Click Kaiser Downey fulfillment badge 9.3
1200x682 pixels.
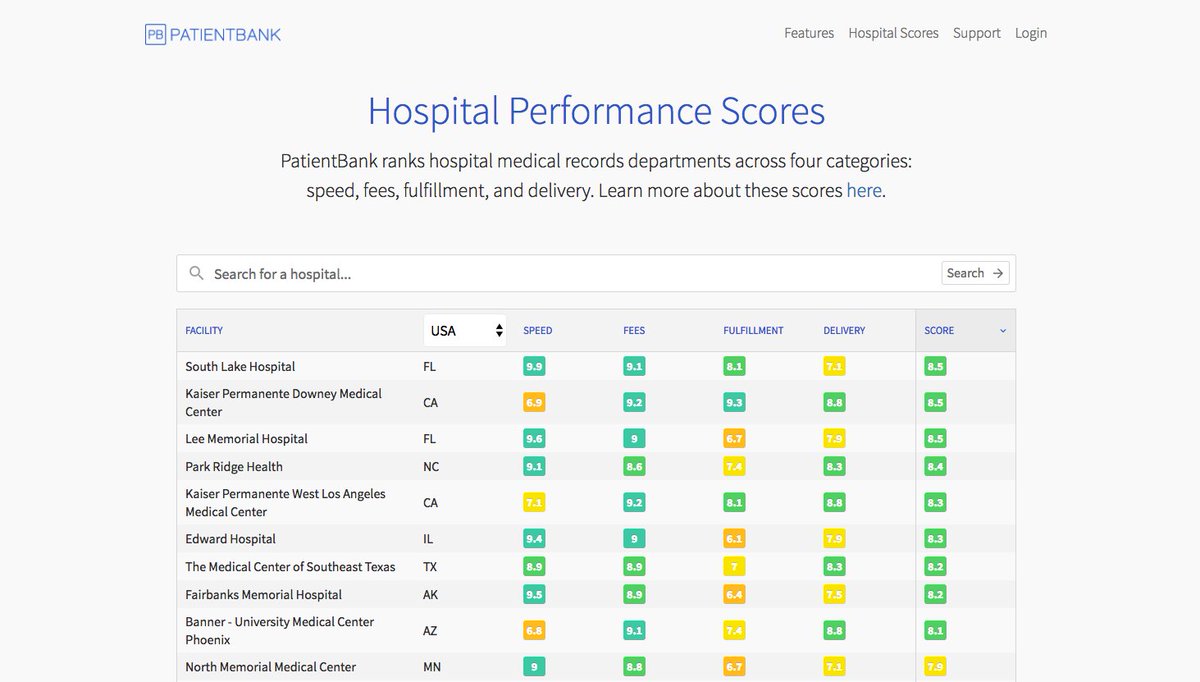(734, 403)
